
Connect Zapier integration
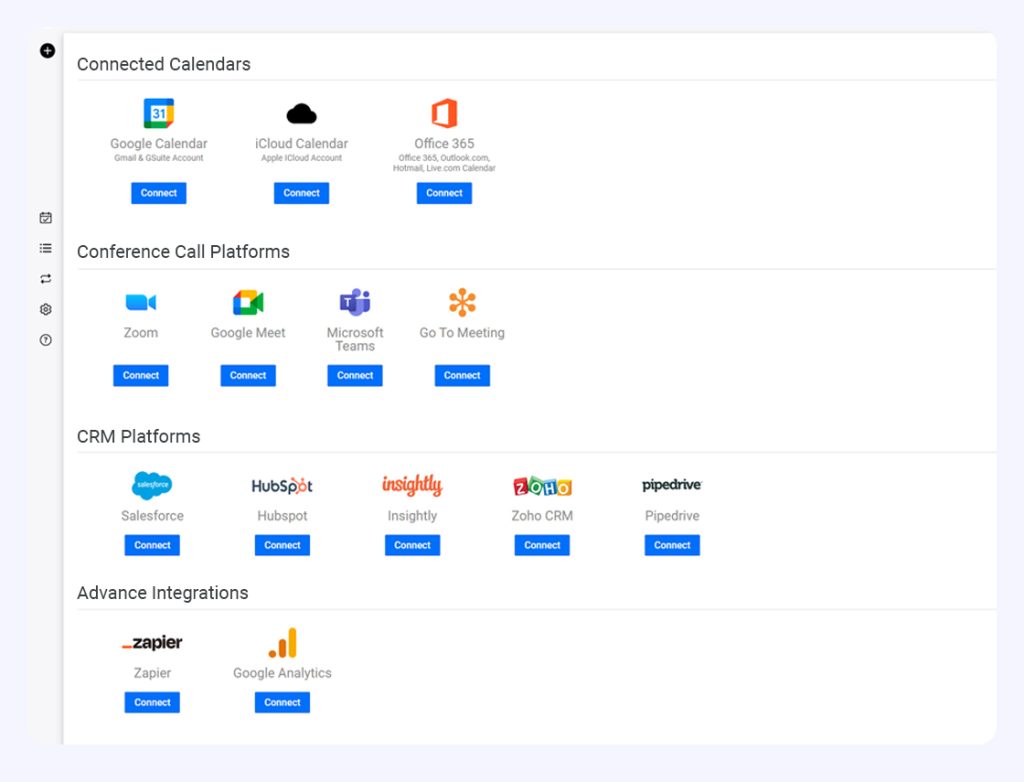[152, 702]
